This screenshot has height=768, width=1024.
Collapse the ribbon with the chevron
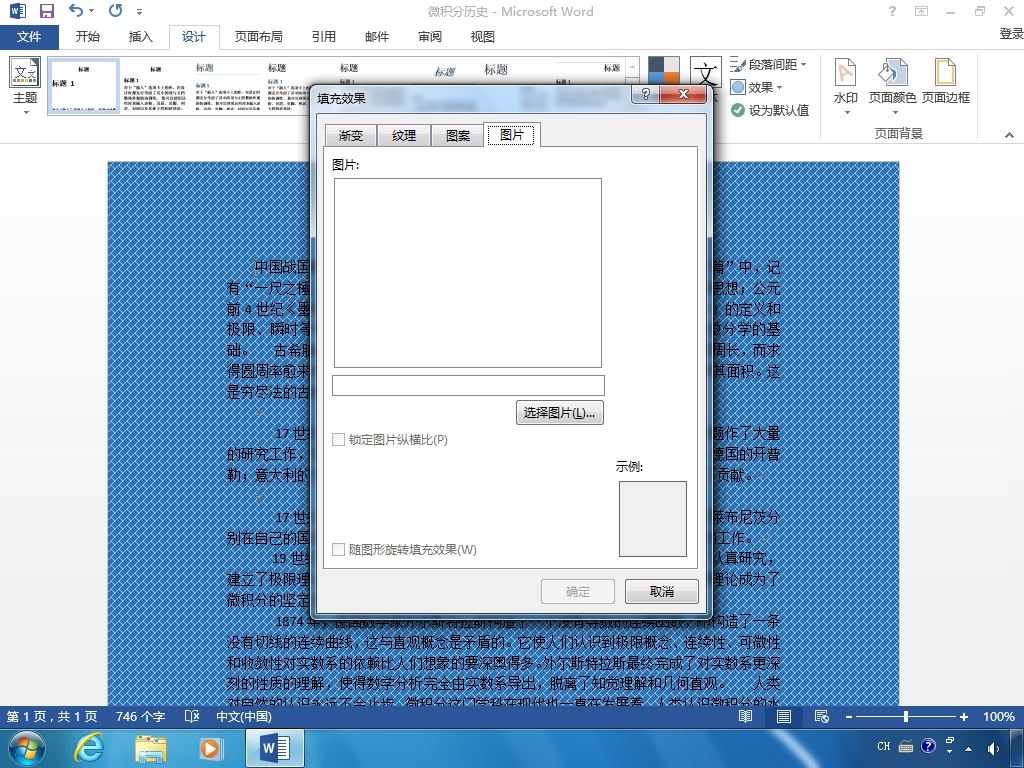1009,135
